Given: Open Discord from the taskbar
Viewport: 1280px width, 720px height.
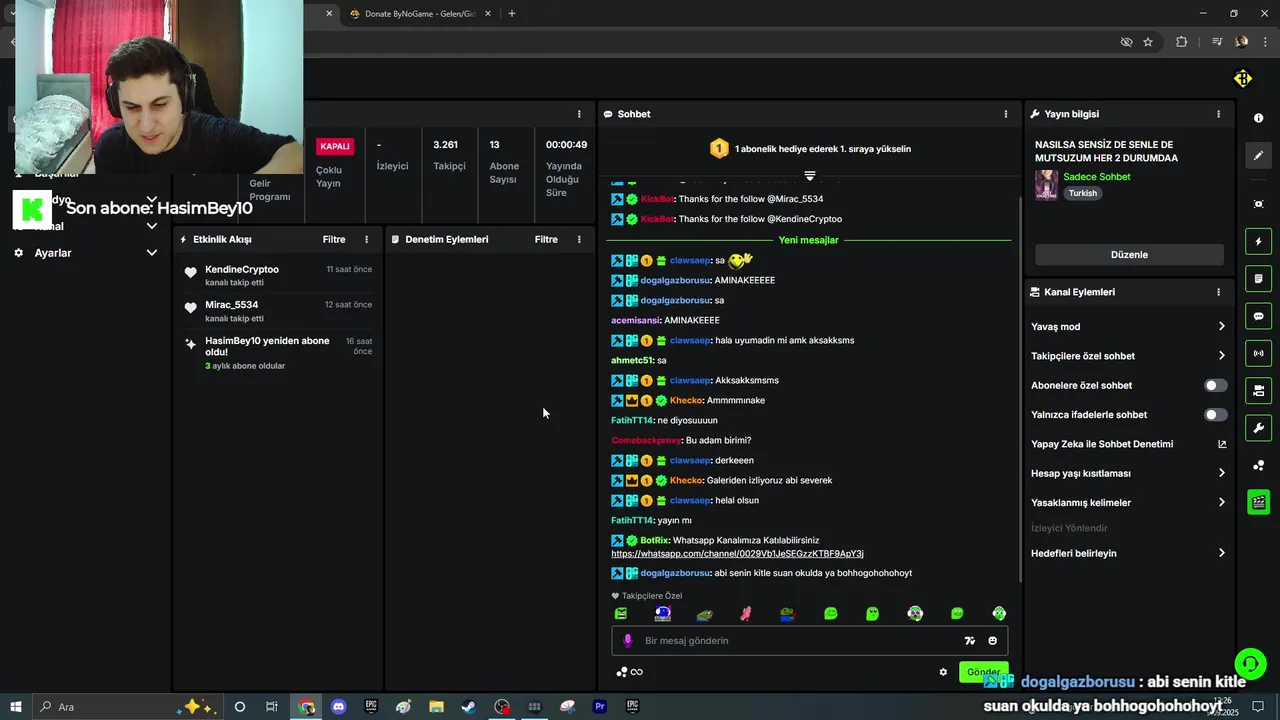Looking at the screenshot, I should (x=338, y=706).
